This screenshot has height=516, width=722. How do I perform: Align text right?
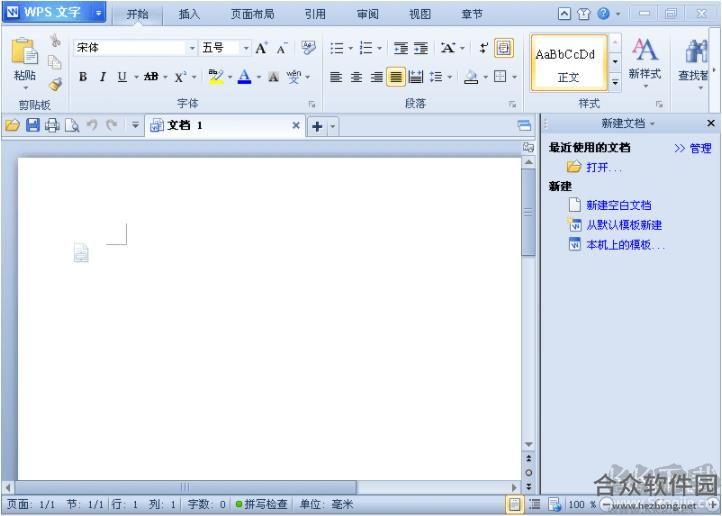pos(376,76)
